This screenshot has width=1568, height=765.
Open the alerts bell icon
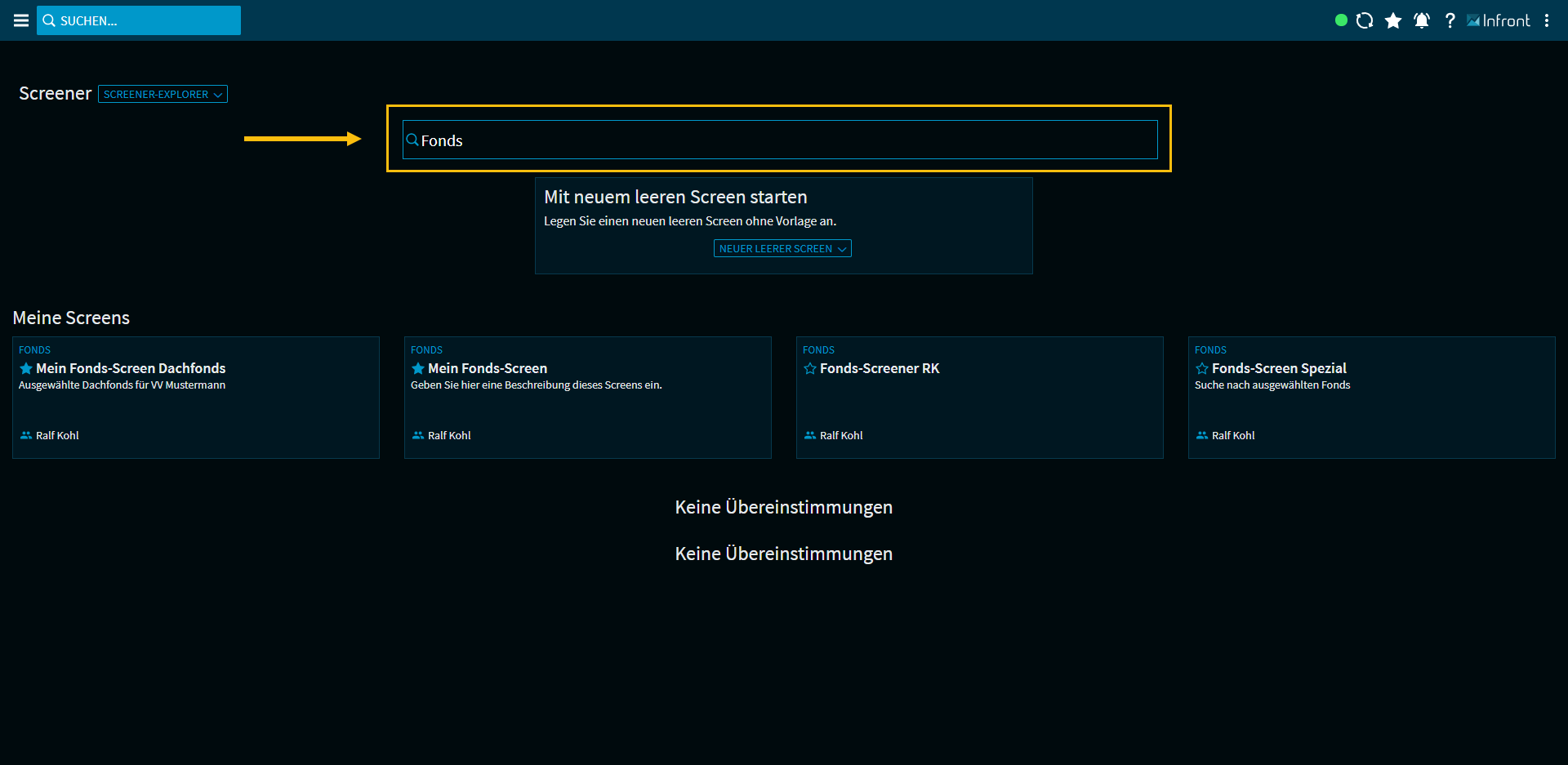pyautogui.click(x=1422, y=20)
